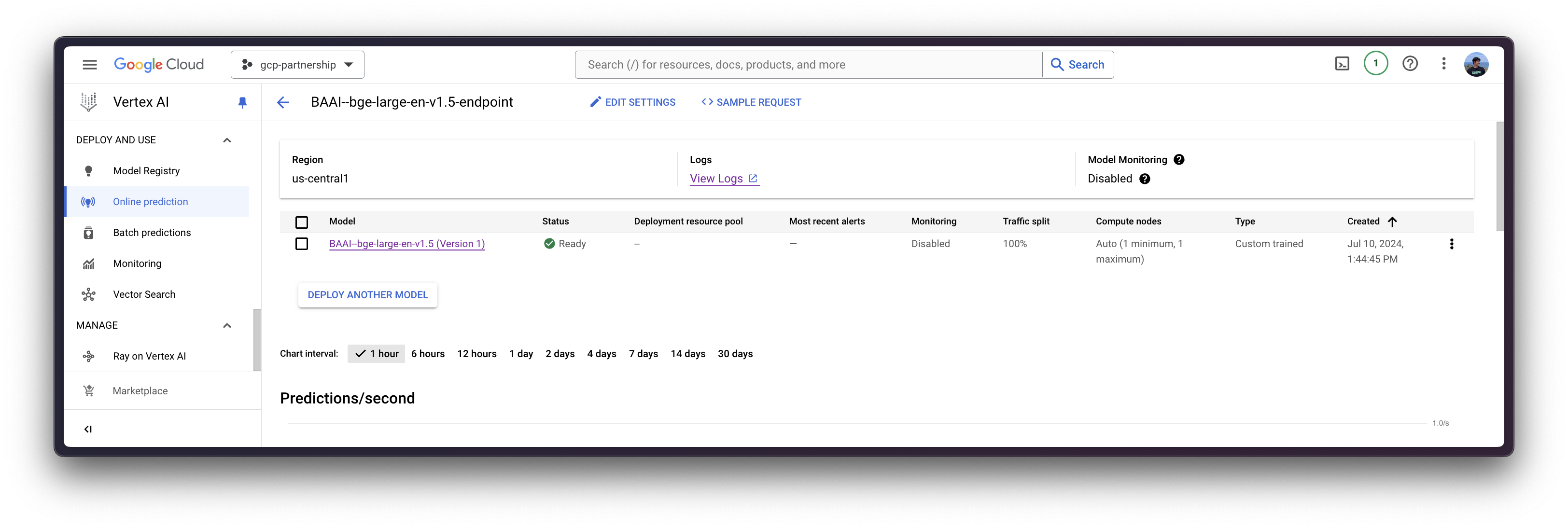The image size is (1568, 528).
Task: Toggle the top-level model list checkbox
Action: [x=302, y=221]
